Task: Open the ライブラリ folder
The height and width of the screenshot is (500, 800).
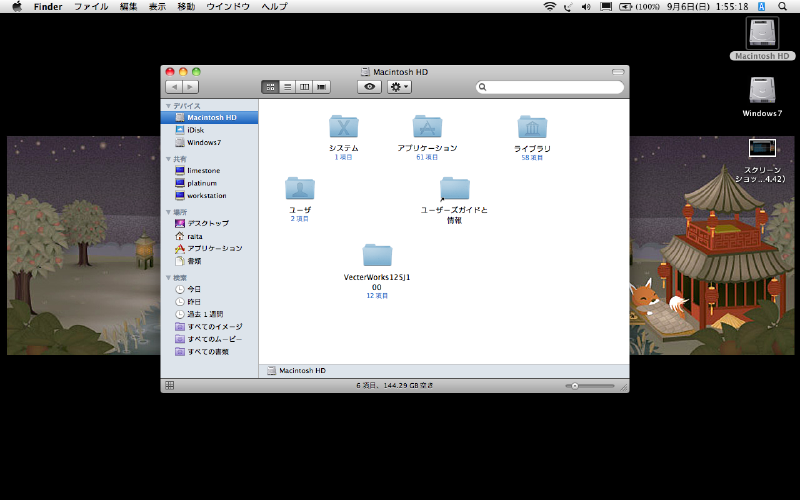Action: point(532,127)
